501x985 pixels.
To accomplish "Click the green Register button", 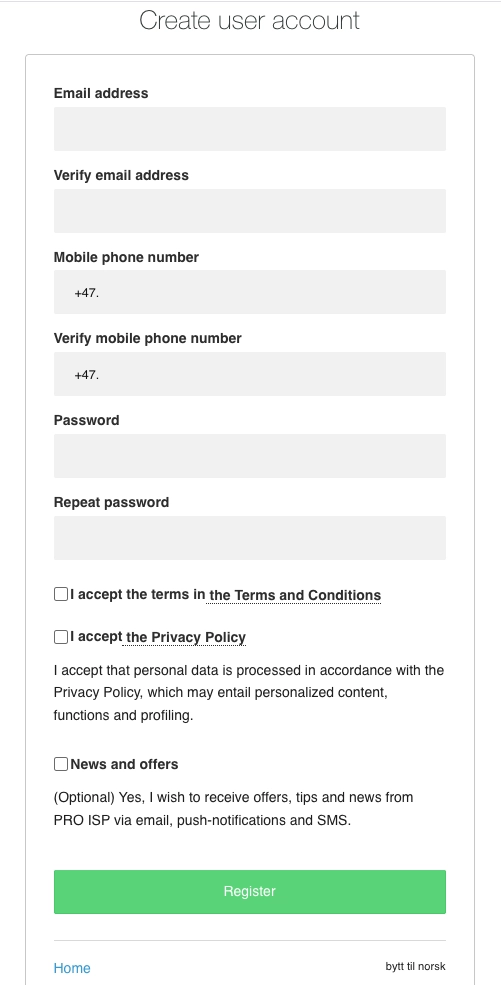I will [250, 892].
